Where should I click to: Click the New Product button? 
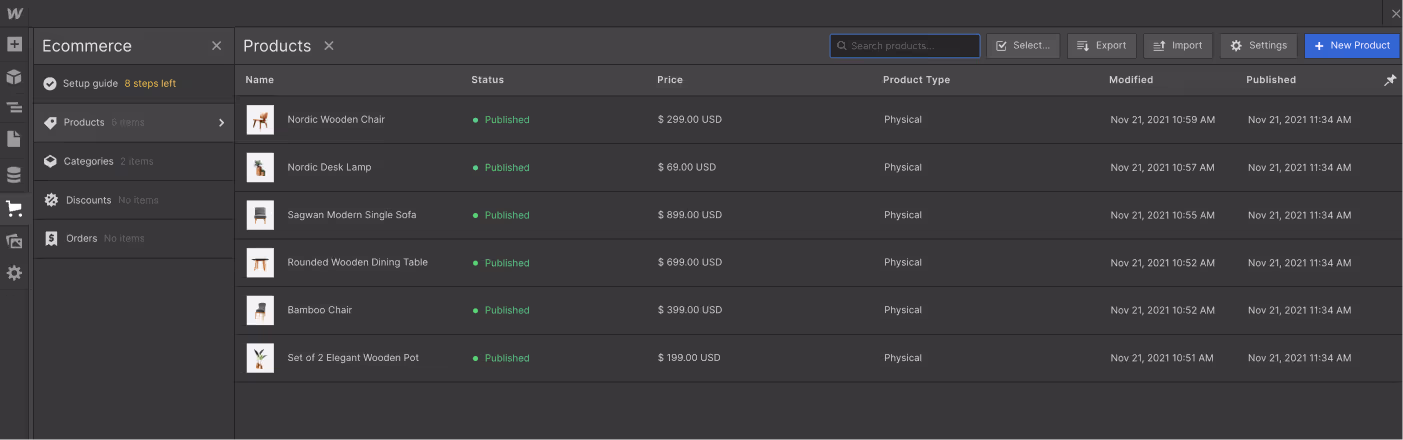[1351, 46]
